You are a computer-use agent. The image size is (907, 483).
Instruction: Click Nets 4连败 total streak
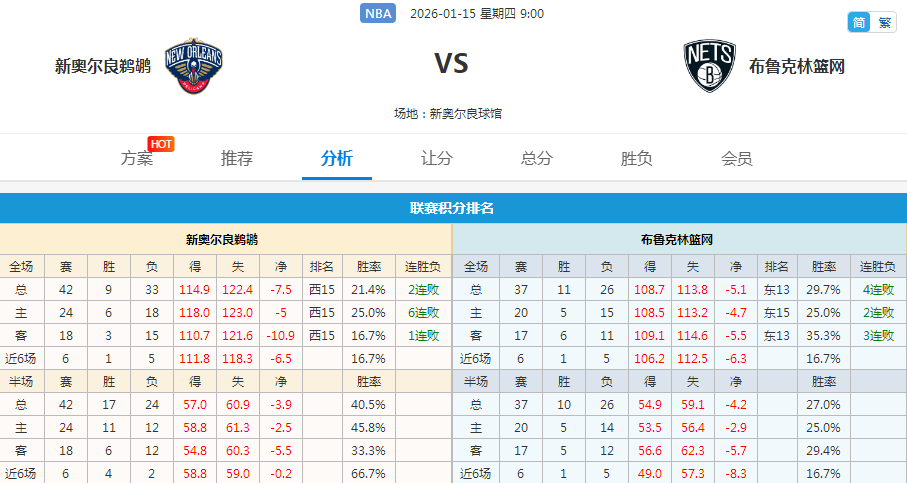coord(878,289)
